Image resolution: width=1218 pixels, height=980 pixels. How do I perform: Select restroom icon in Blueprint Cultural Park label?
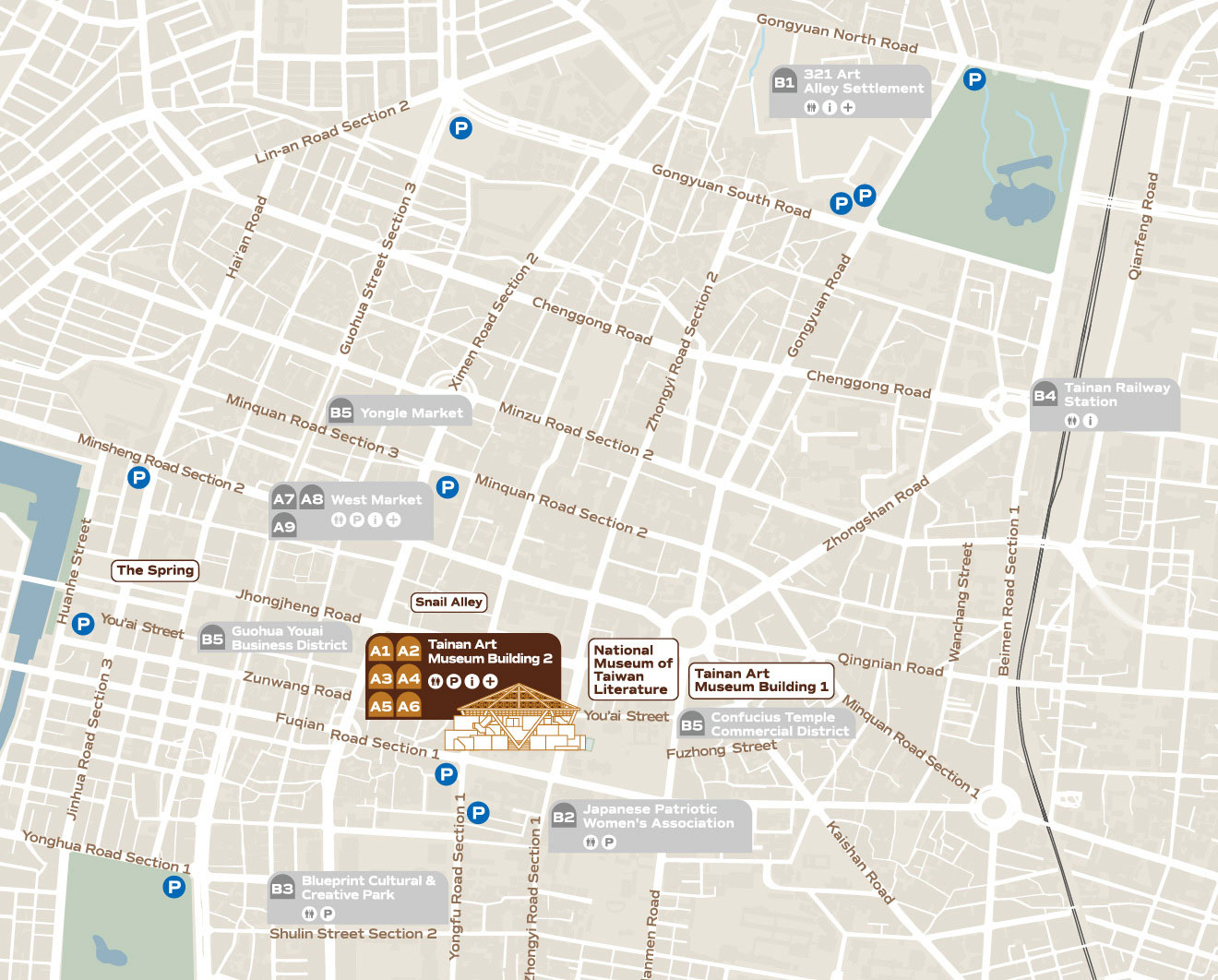(309, 914)
